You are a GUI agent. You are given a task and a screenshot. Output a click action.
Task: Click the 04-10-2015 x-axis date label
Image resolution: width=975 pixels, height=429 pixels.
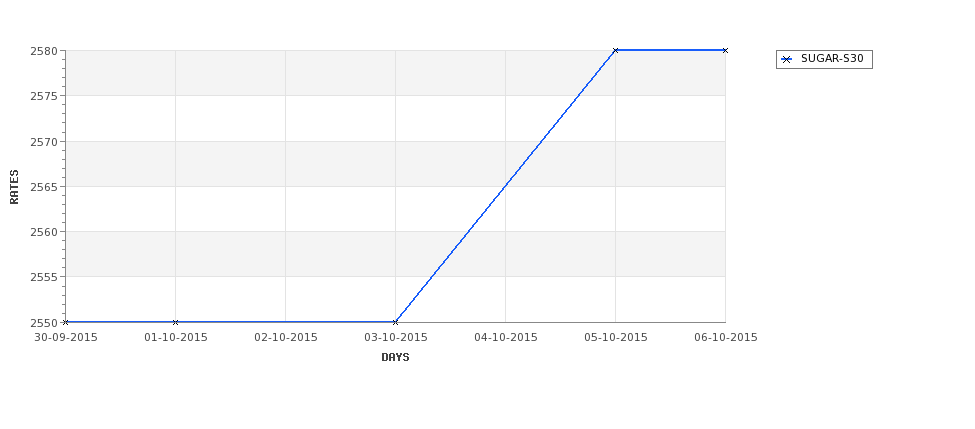tap(506, 338)
